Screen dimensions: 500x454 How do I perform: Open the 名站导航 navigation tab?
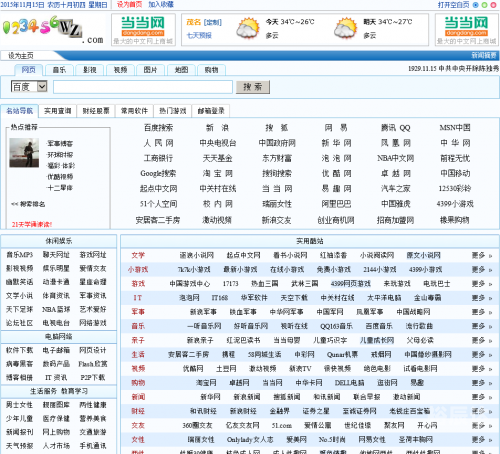(20, 111)
